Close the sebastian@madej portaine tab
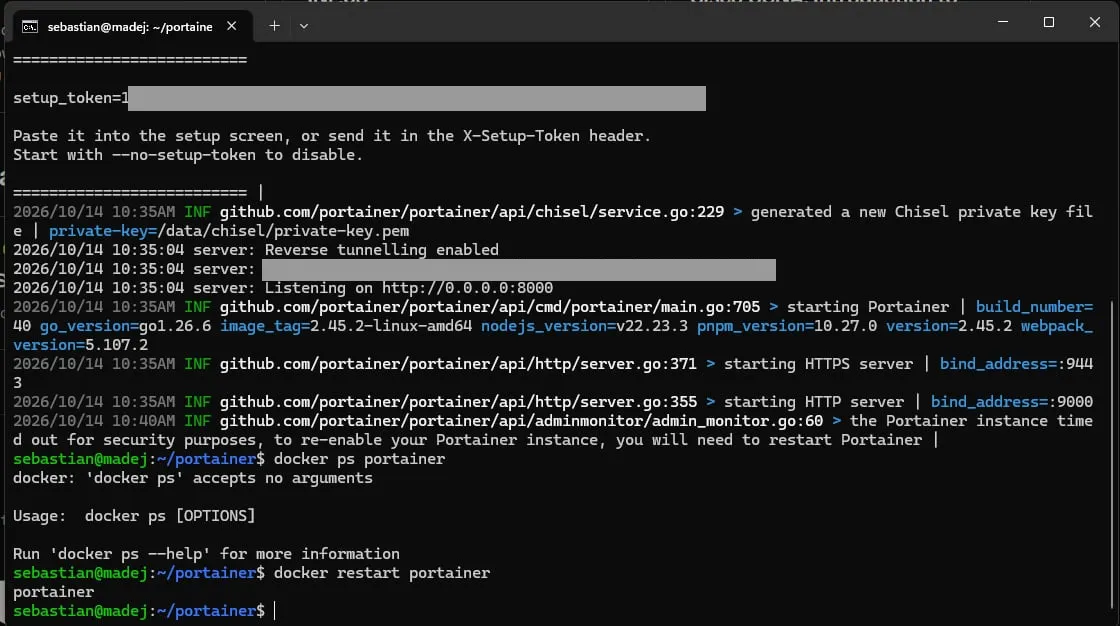Screen dimensions: 1120x626 click(x=231, y=26)
